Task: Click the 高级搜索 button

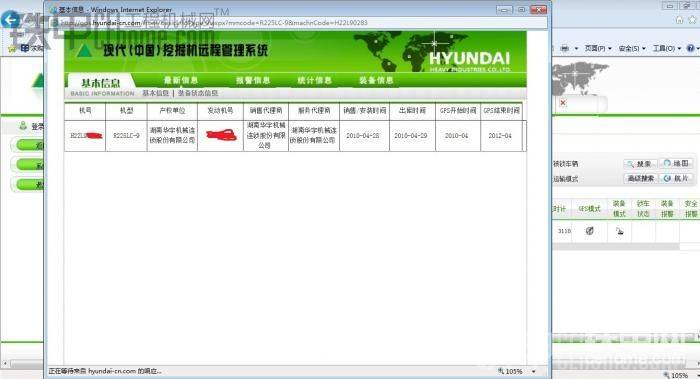Action: pos(640,178)
